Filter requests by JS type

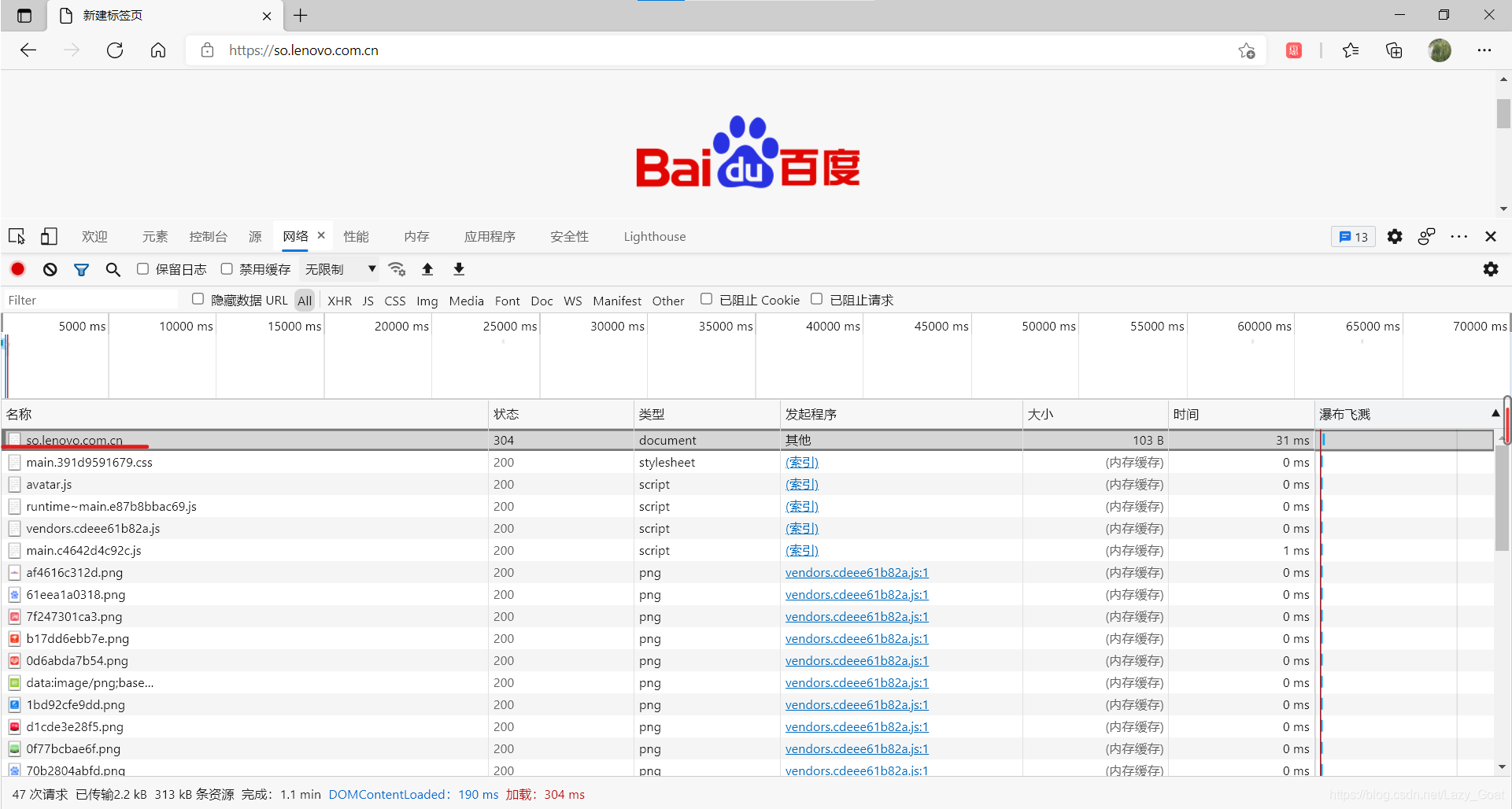(x=368, y=301)
